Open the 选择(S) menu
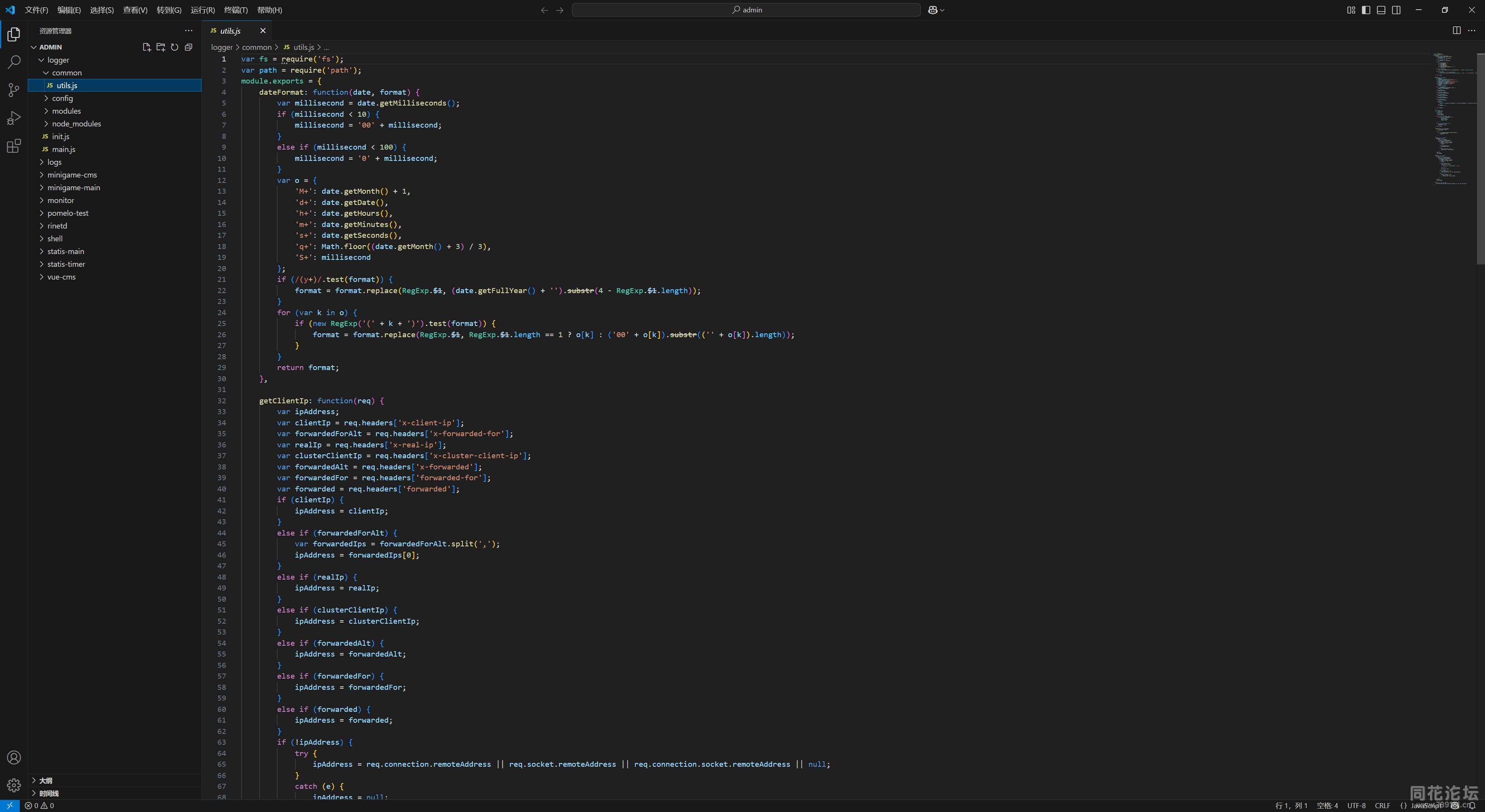This screenshot has width=1485, height=812. 102,10
